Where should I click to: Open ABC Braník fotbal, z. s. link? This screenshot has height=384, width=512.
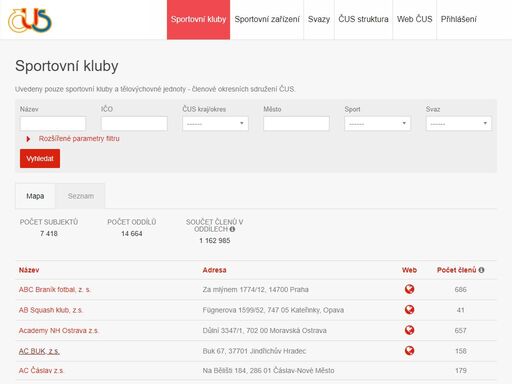pyautogui.click(x=55, y=289)
